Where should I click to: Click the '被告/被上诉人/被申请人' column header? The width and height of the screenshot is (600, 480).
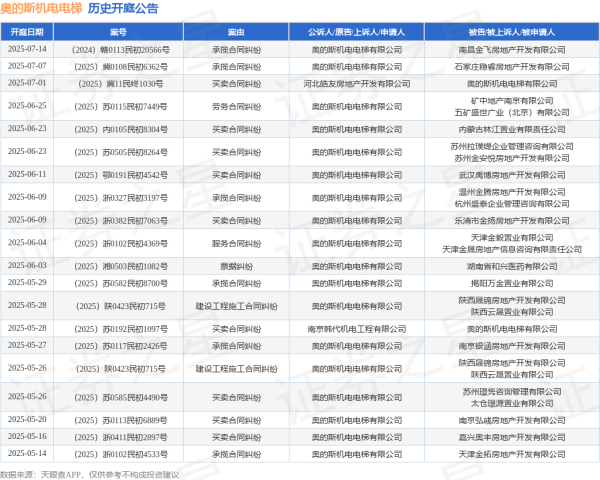512,32
